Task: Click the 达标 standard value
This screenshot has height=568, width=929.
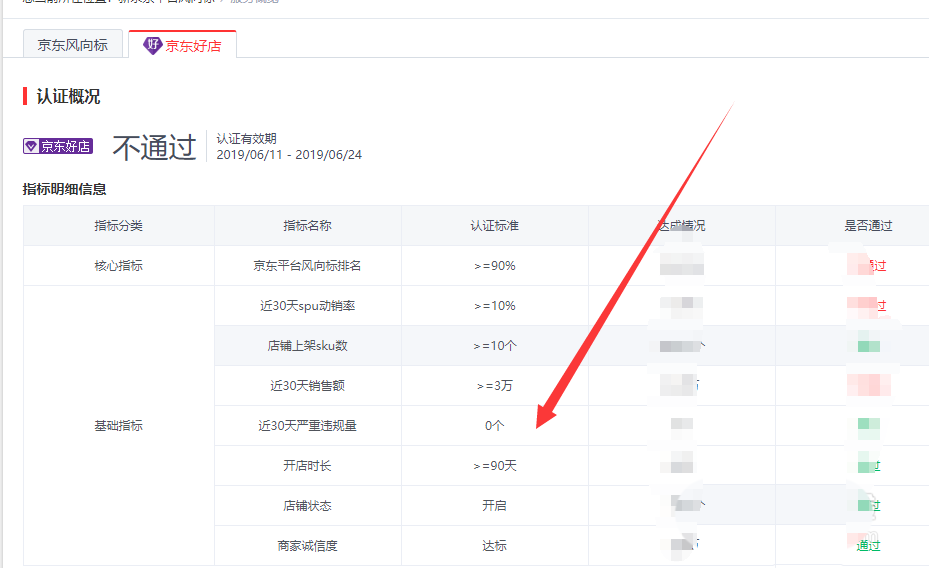Action: 494,545
